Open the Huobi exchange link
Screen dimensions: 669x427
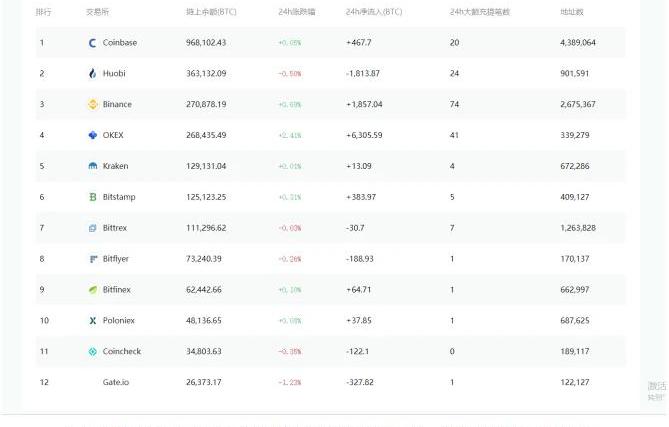tap(114, 73)
